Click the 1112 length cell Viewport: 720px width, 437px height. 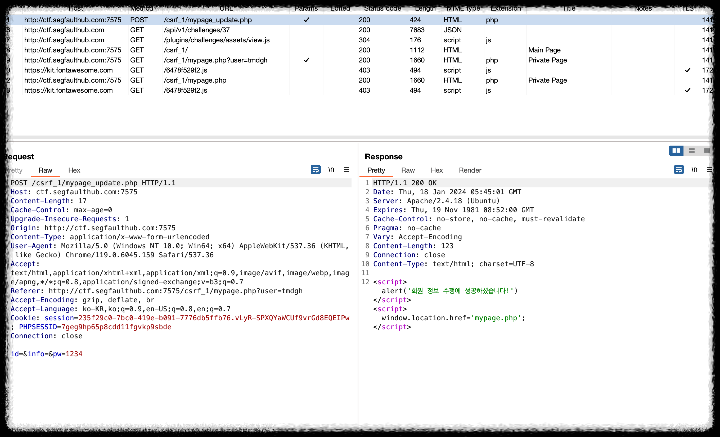point(417,50)
